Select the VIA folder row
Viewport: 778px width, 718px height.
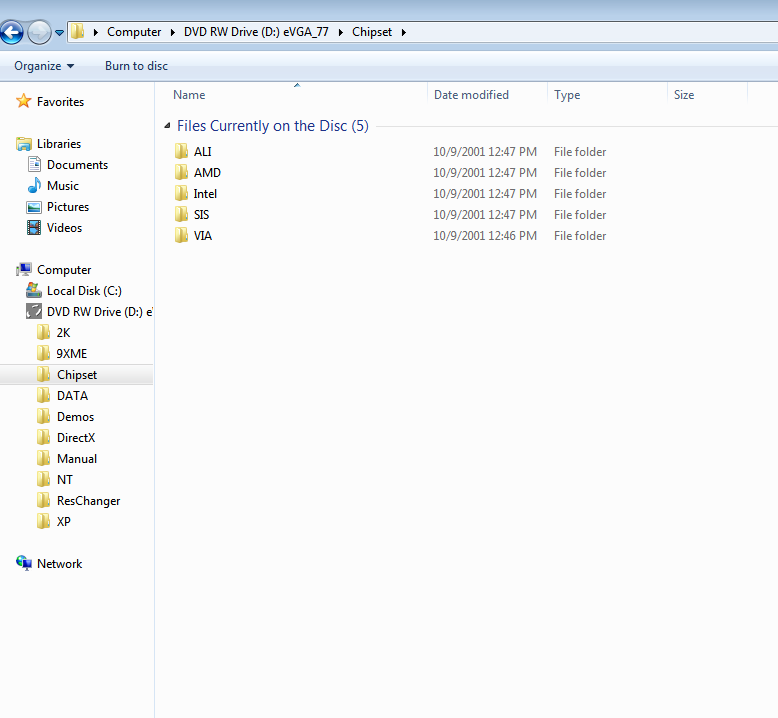coord(203,236)
